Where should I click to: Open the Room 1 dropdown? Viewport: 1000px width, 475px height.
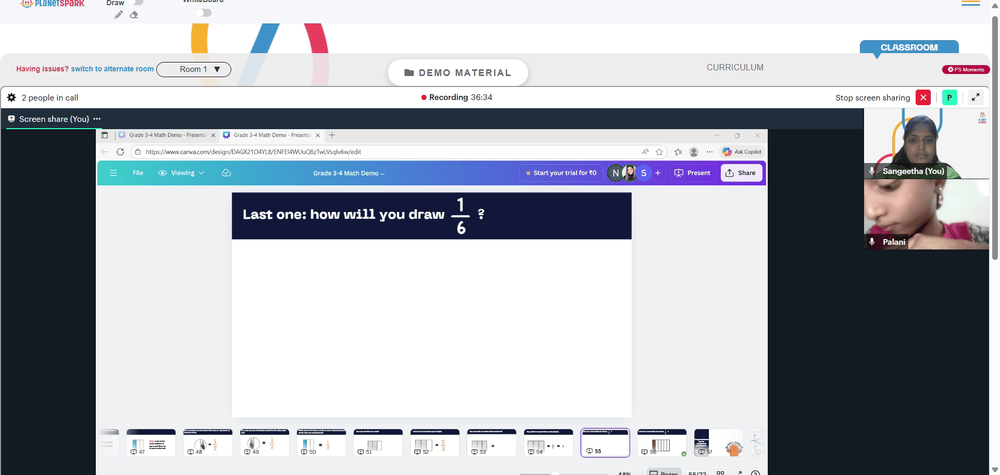[x=194, y=69]
